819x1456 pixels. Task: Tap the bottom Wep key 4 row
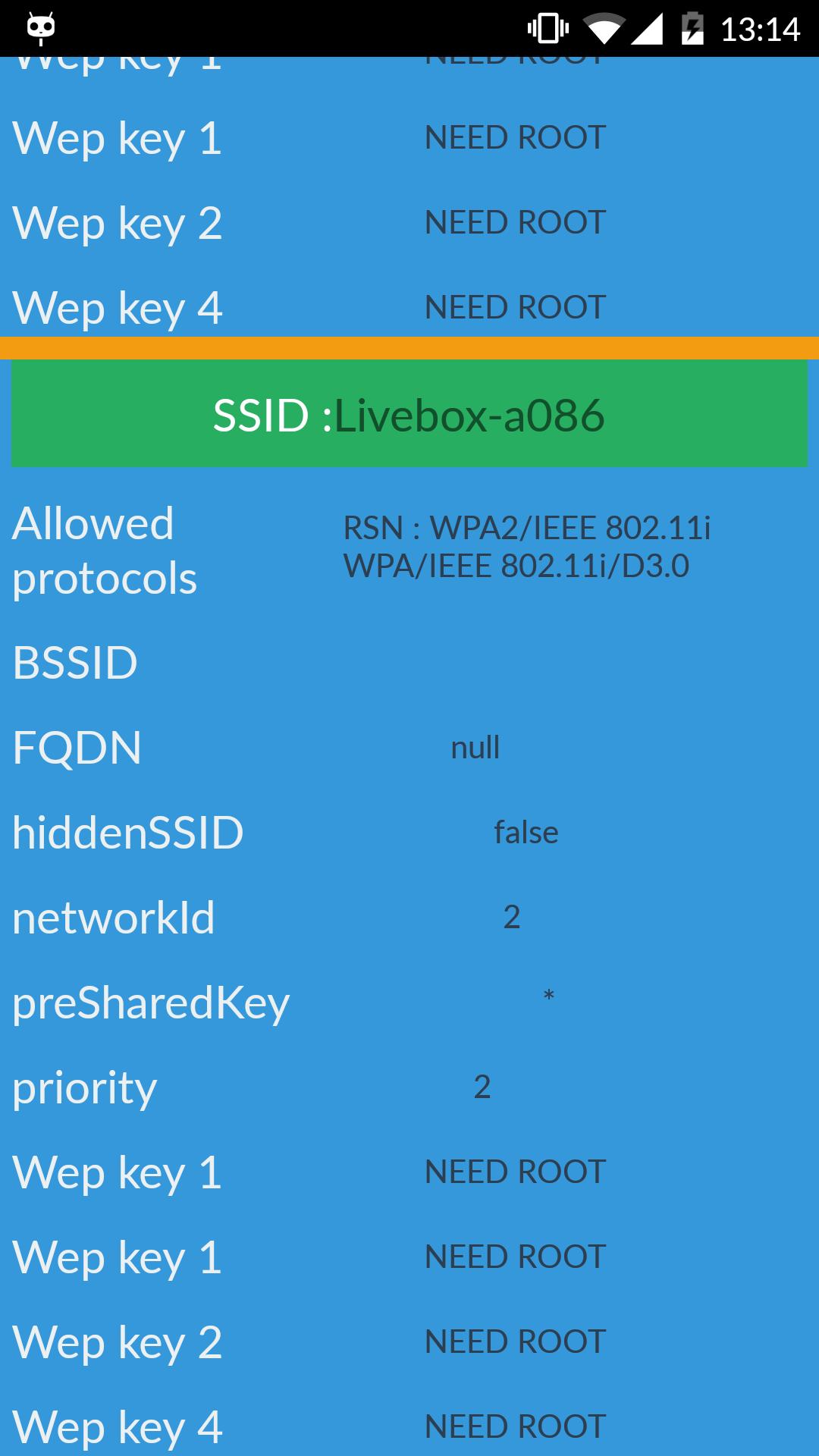(x=409, y=1426)
